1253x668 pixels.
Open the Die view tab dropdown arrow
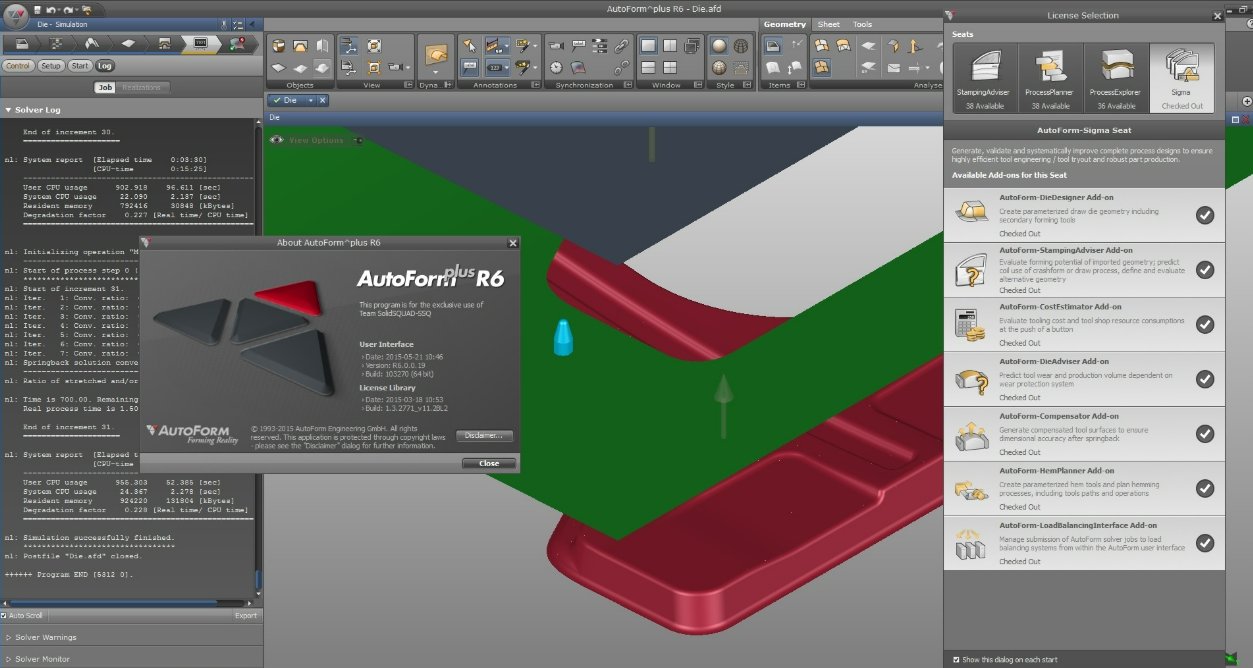[311, 101]
